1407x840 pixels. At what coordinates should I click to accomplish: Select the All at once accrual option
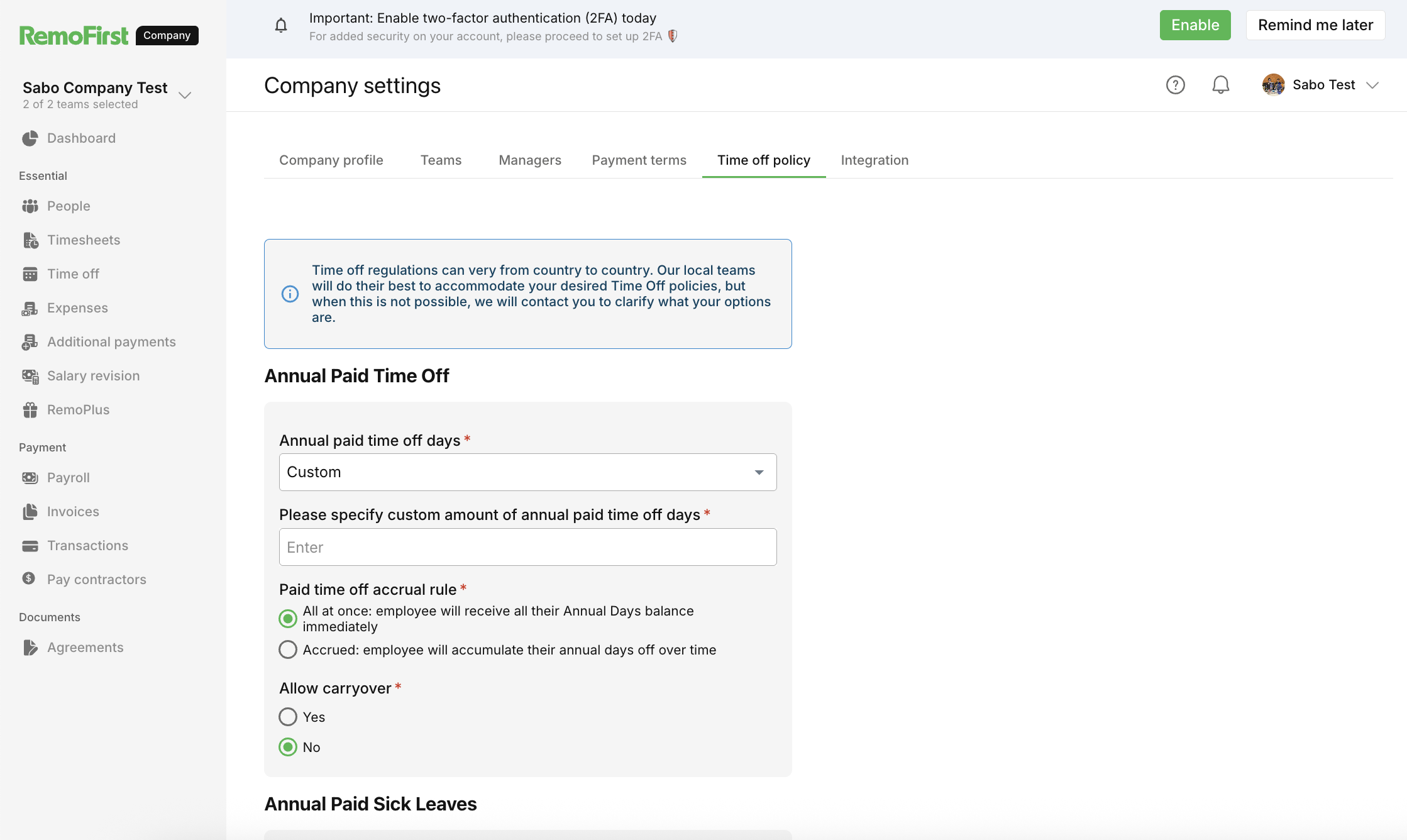click(288, 619)
